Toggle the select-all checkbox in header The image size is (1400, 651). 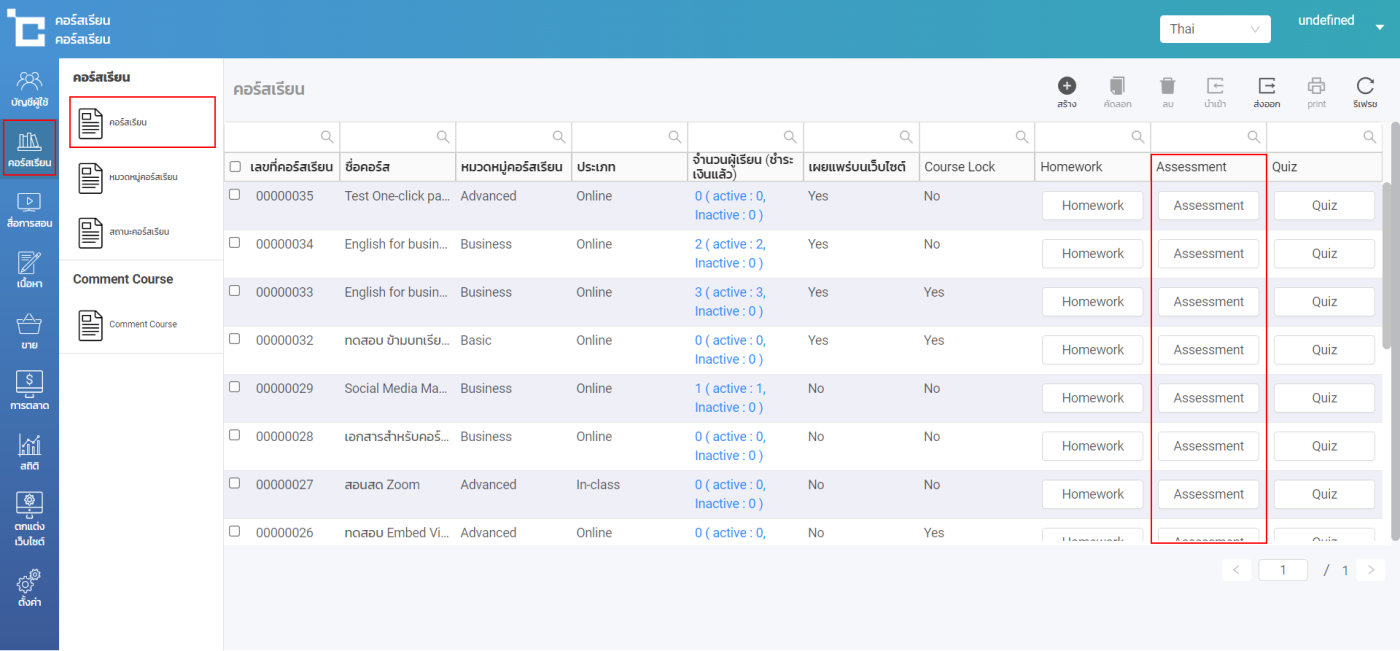click(x=235, y=167)
